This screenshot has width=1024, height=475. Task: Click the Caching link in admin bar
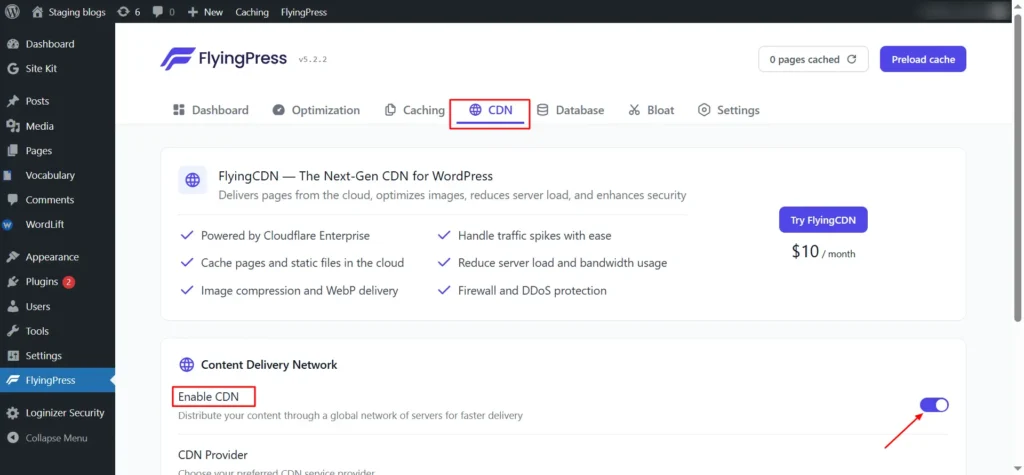coord(252,12)
